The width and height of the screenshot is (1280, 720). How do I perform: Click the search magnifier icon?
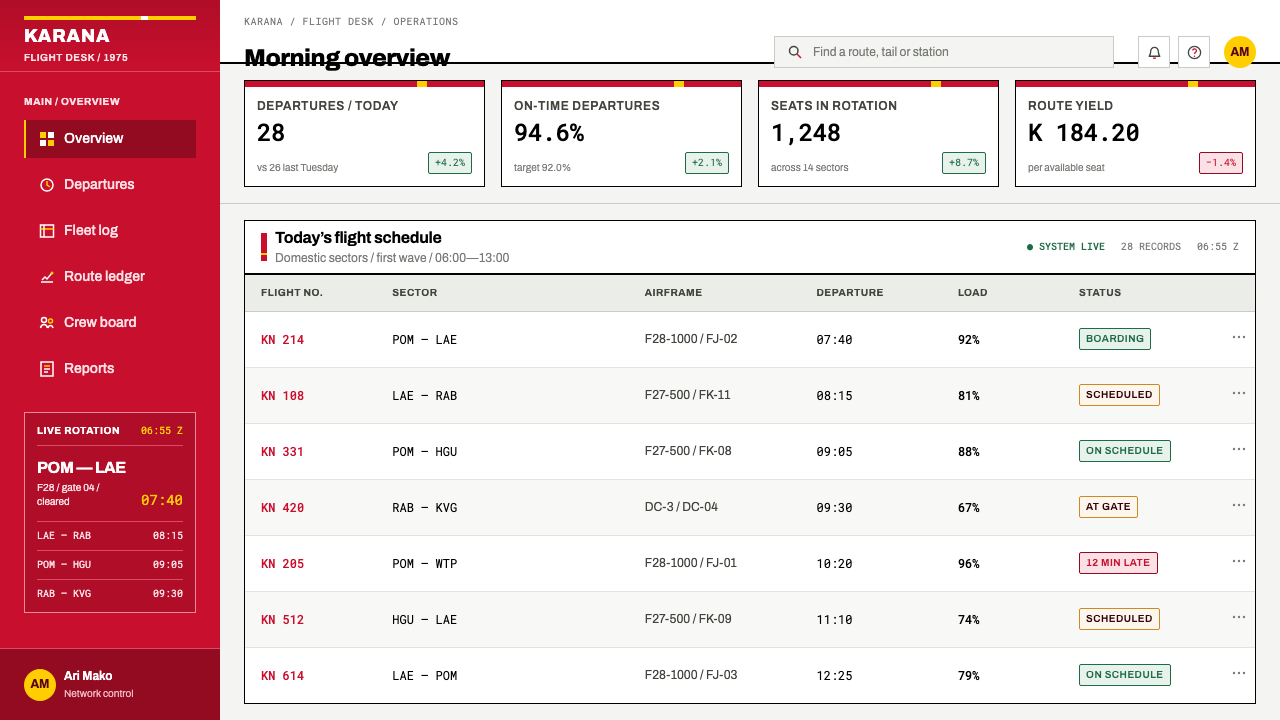coord(795,52)
